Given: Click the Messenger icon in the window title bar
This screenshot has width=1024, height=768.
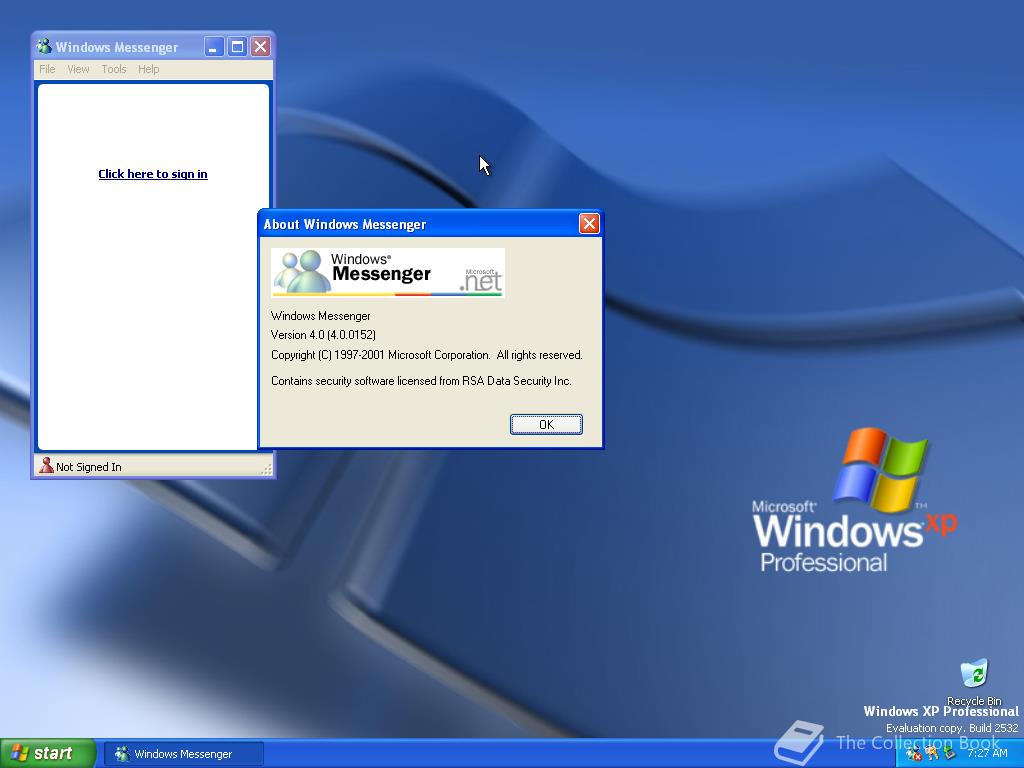Looking at the screenshot, I should click(x=44, y=46).
